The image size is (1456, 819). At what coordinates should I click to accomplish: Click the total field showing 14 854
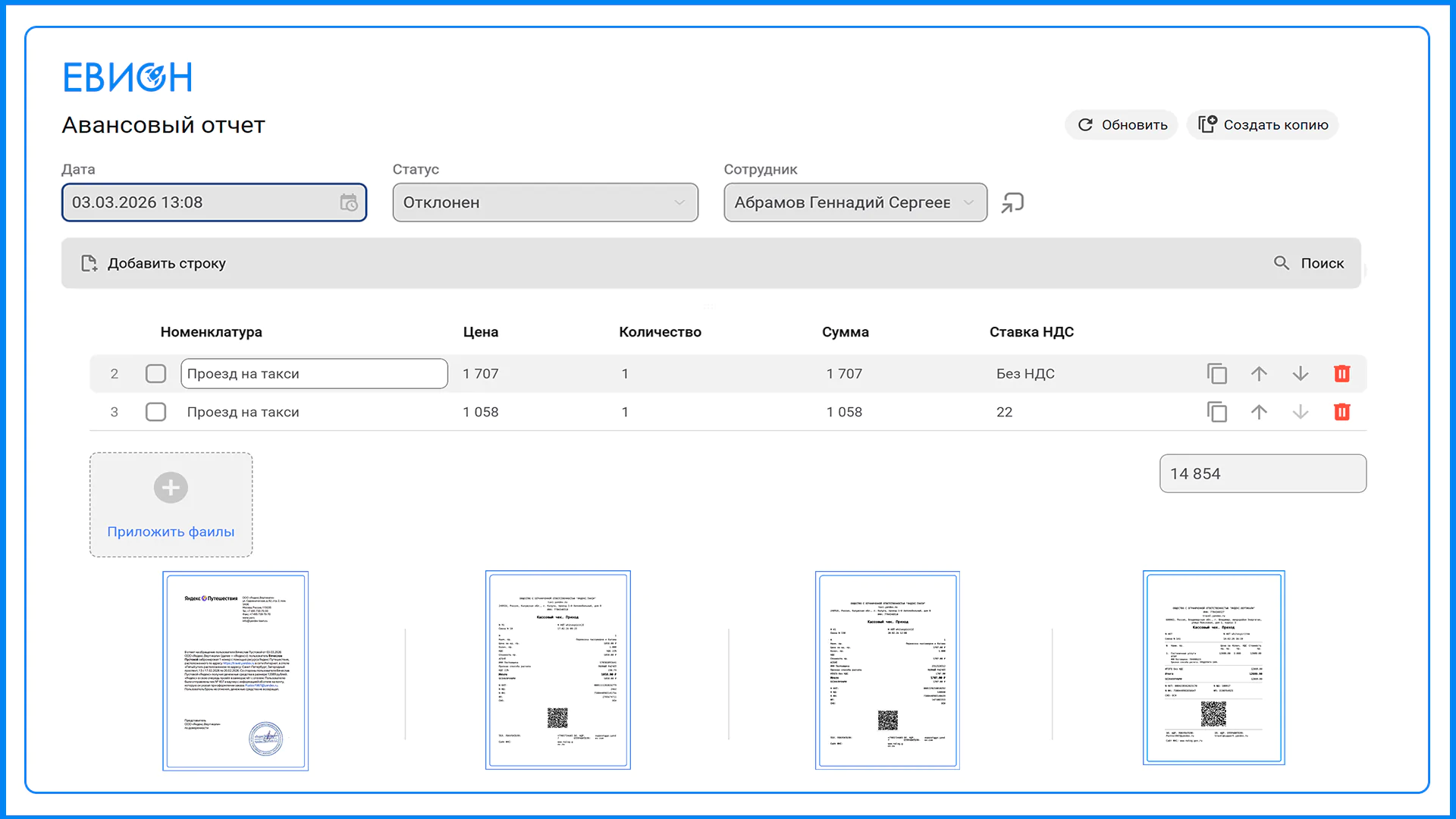[1263, 474]
